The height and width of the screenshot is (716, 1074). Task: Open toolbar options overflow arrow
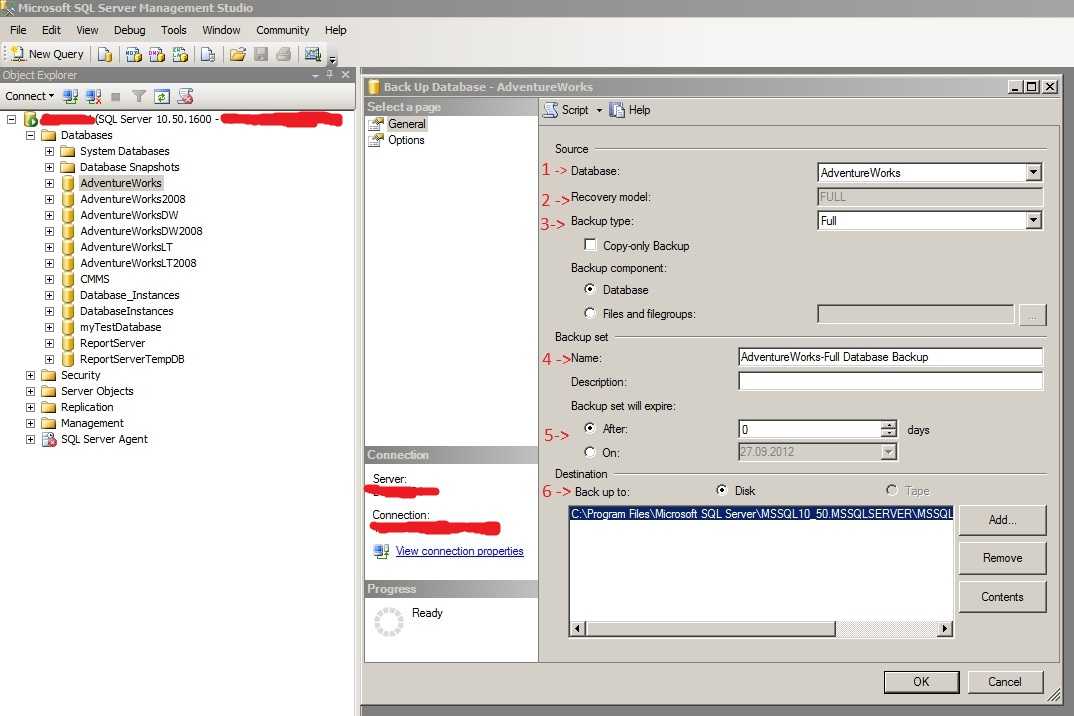[333, 59]
